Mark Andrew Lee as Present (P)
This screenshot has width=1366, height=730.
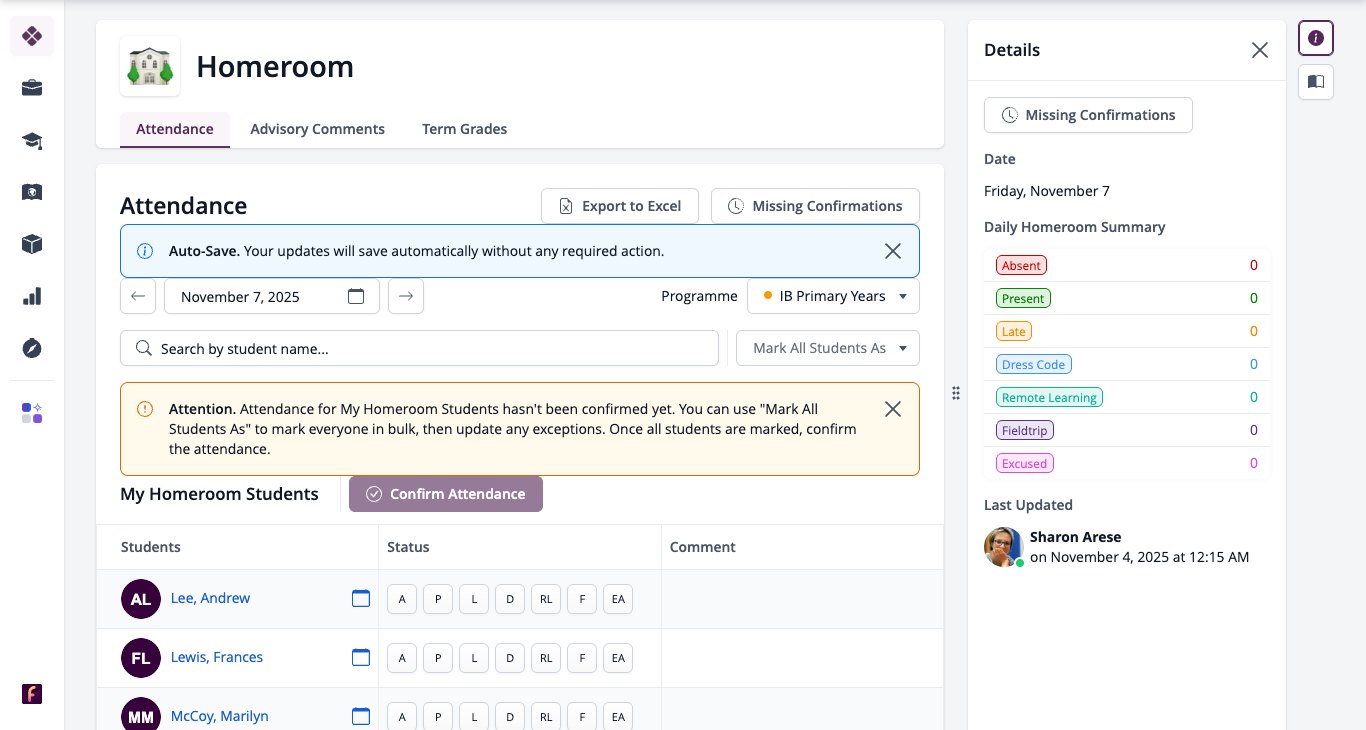(x=437, y=599)
